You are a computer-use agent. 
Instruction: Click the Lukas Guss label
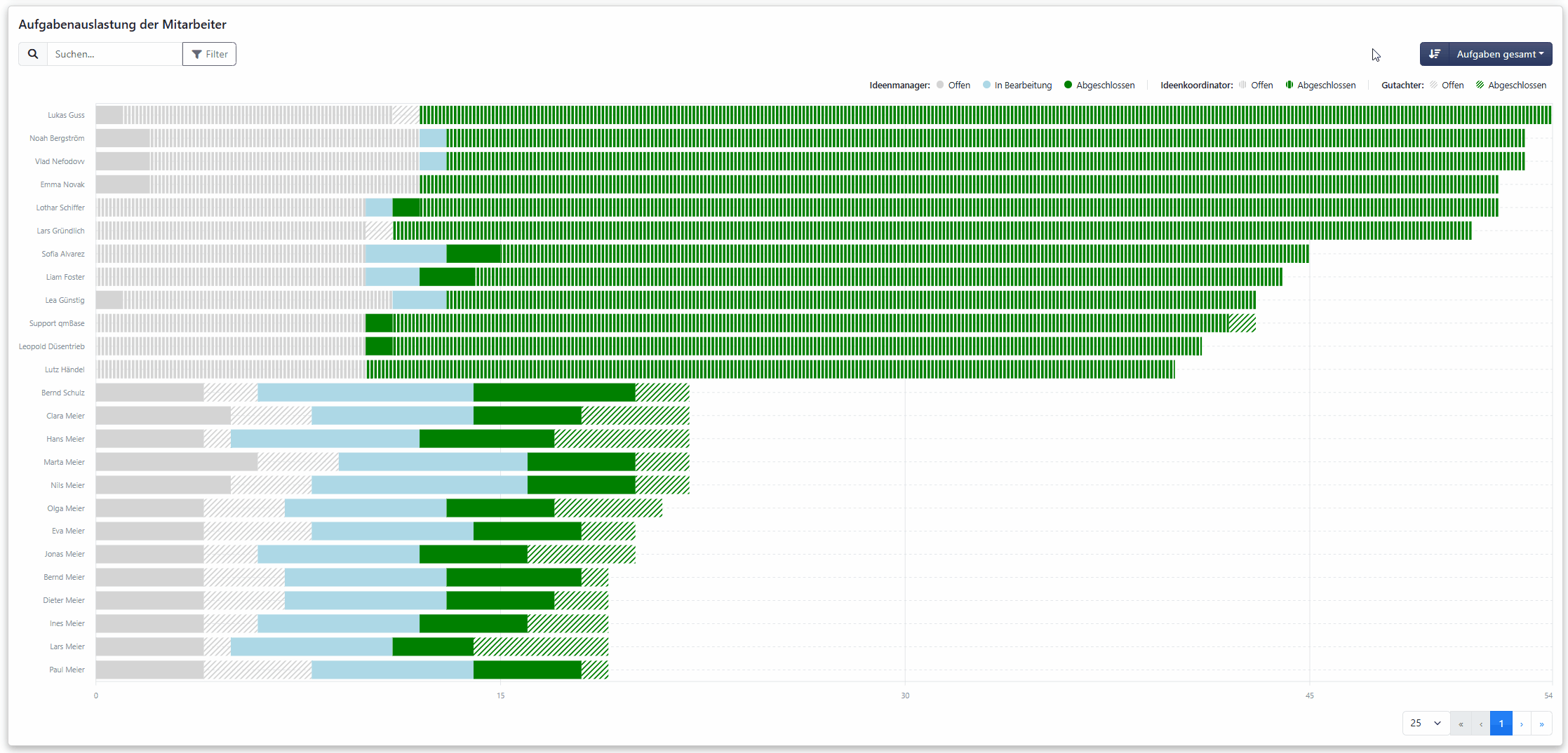point(66,115)
